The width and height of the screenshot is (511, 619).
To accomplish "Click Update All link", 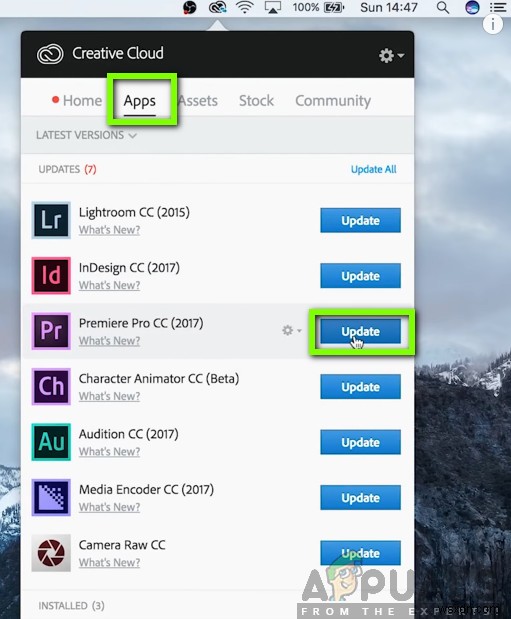I will [x=374, y=169].
